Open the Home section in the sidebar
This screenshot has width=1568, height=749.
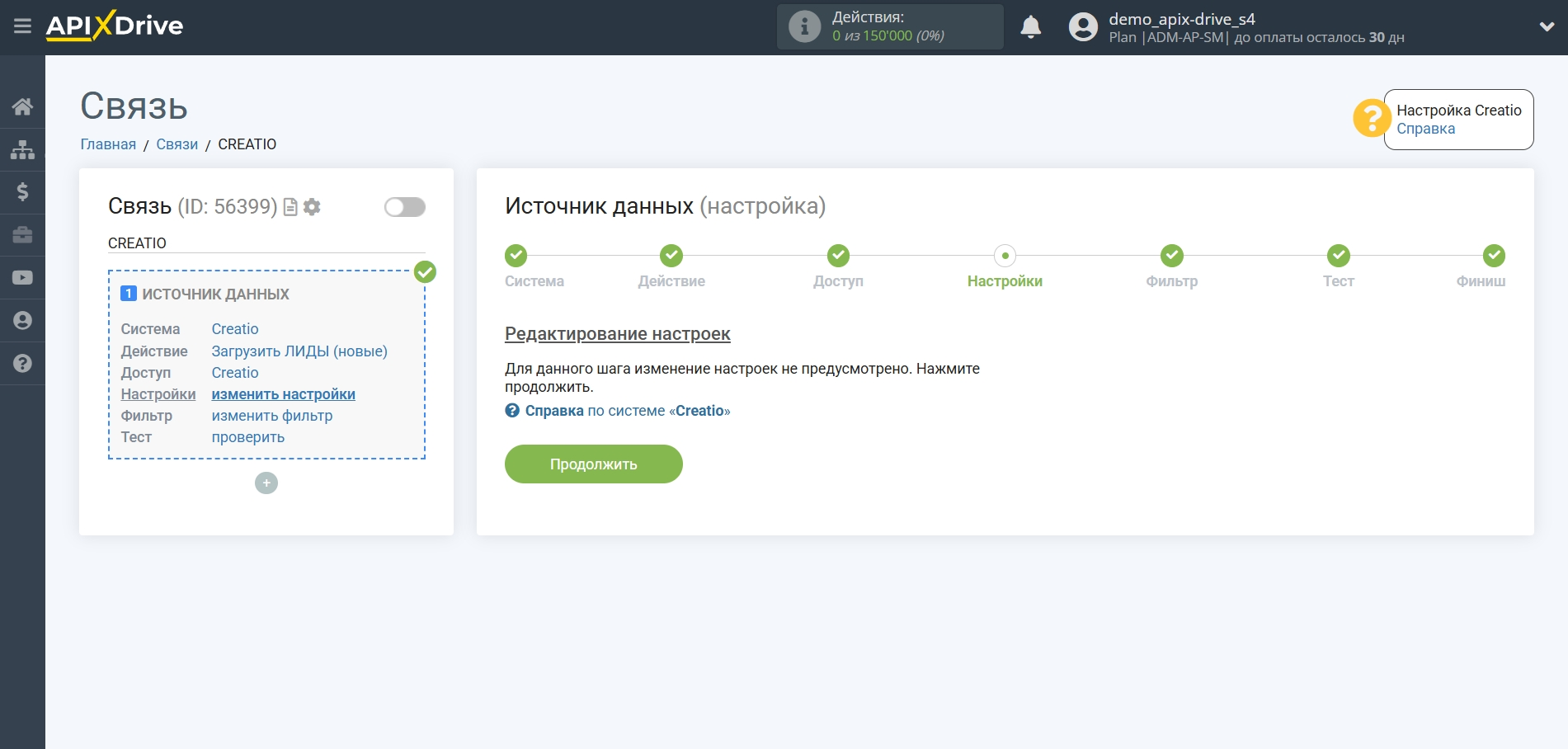(22, 106)
